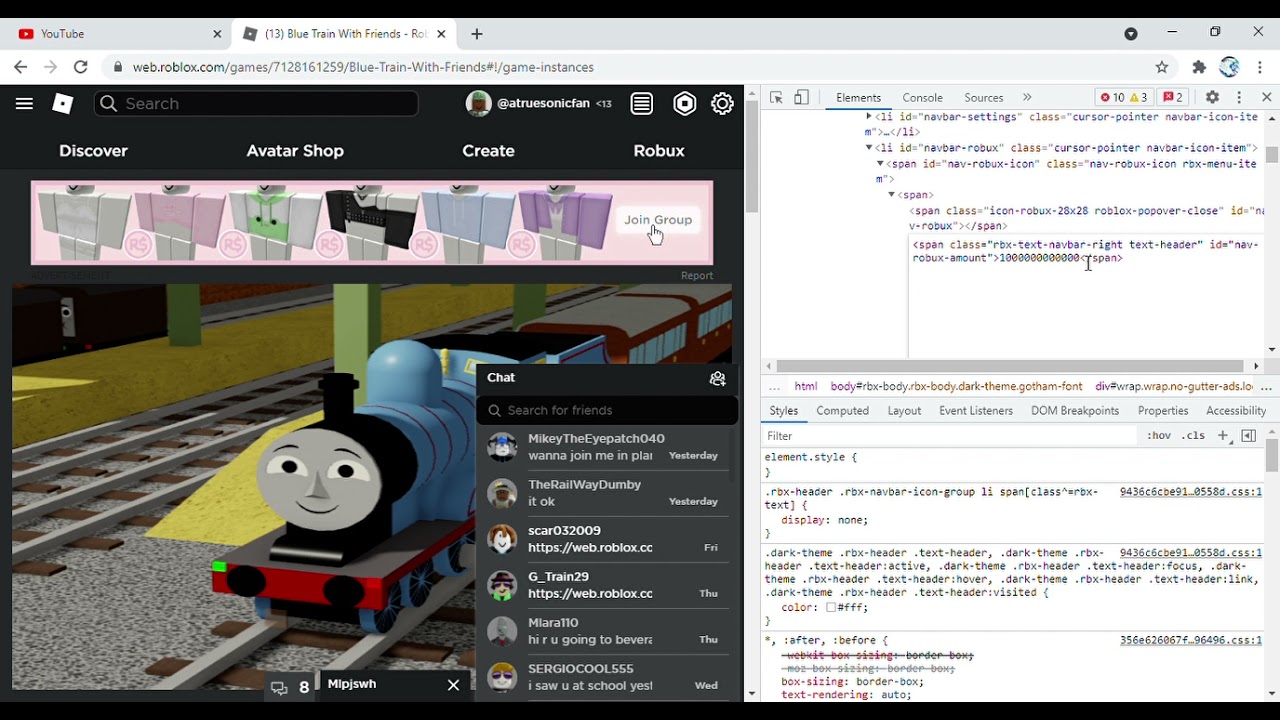
Task: Expand the navbar-settings li node
Action: tap(869, 117)
